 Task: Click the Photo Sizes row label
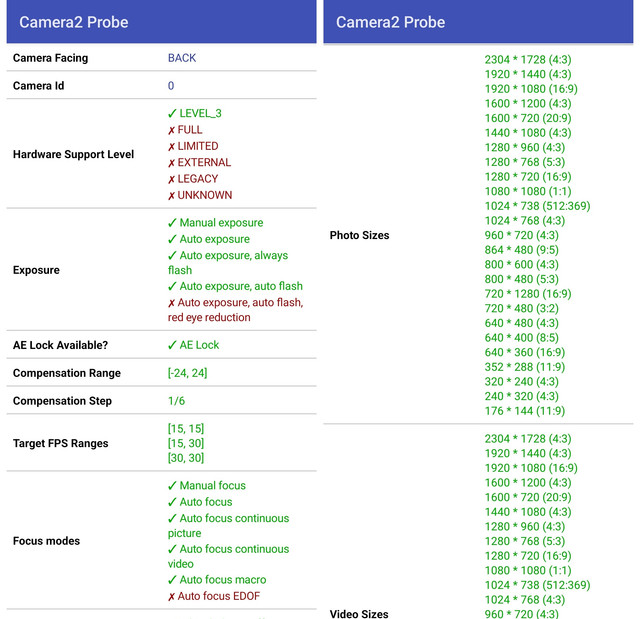pos(360,235)
